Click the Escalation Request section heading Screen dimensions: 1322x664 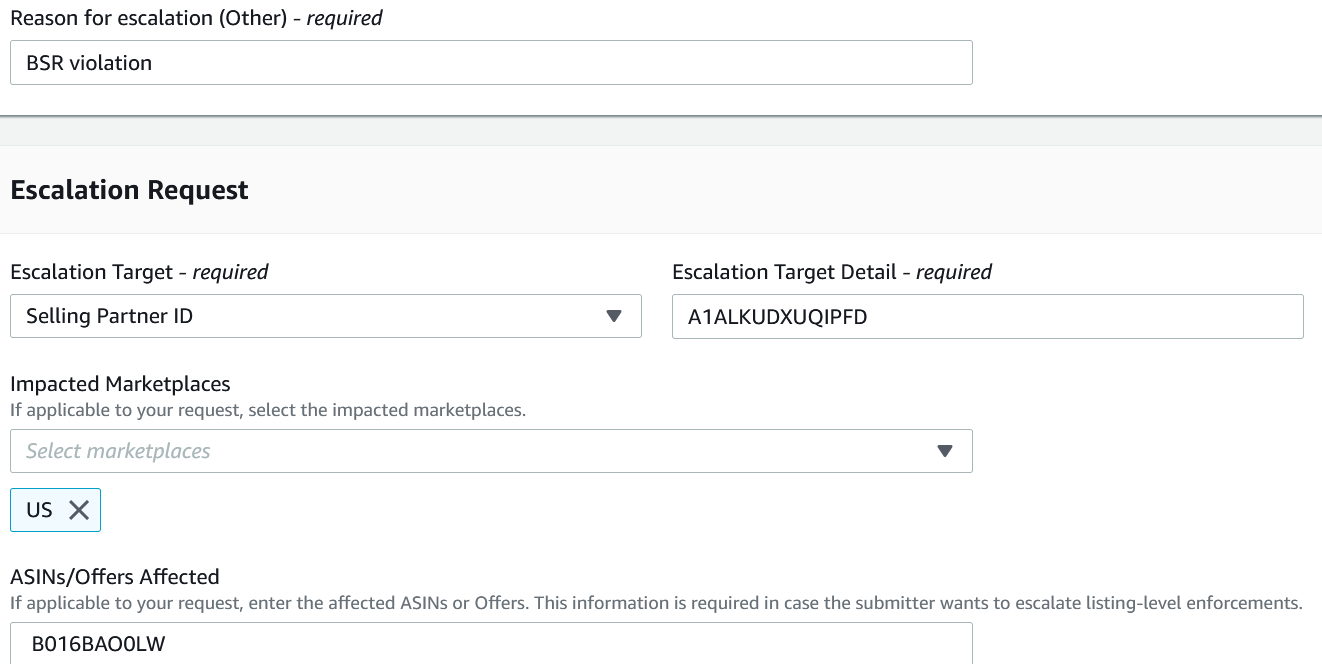(x=130, y=190)
